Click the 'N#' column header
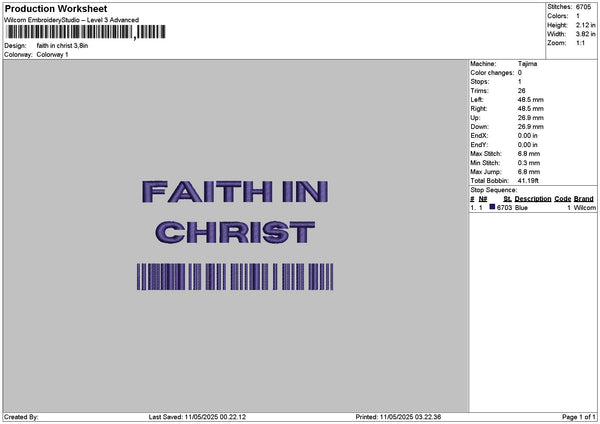 [x=483, y=199]
